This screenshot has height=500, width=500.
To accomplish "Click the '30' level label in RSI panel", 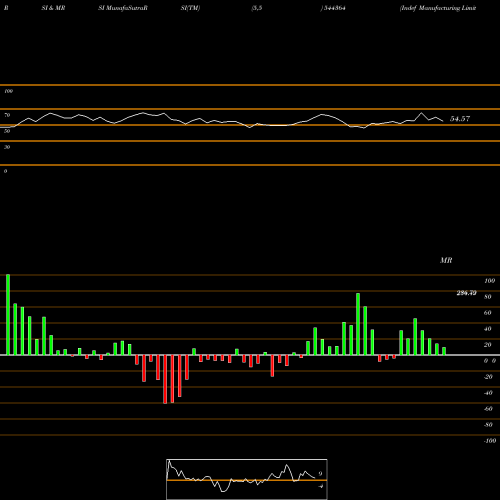I will 7,147.
